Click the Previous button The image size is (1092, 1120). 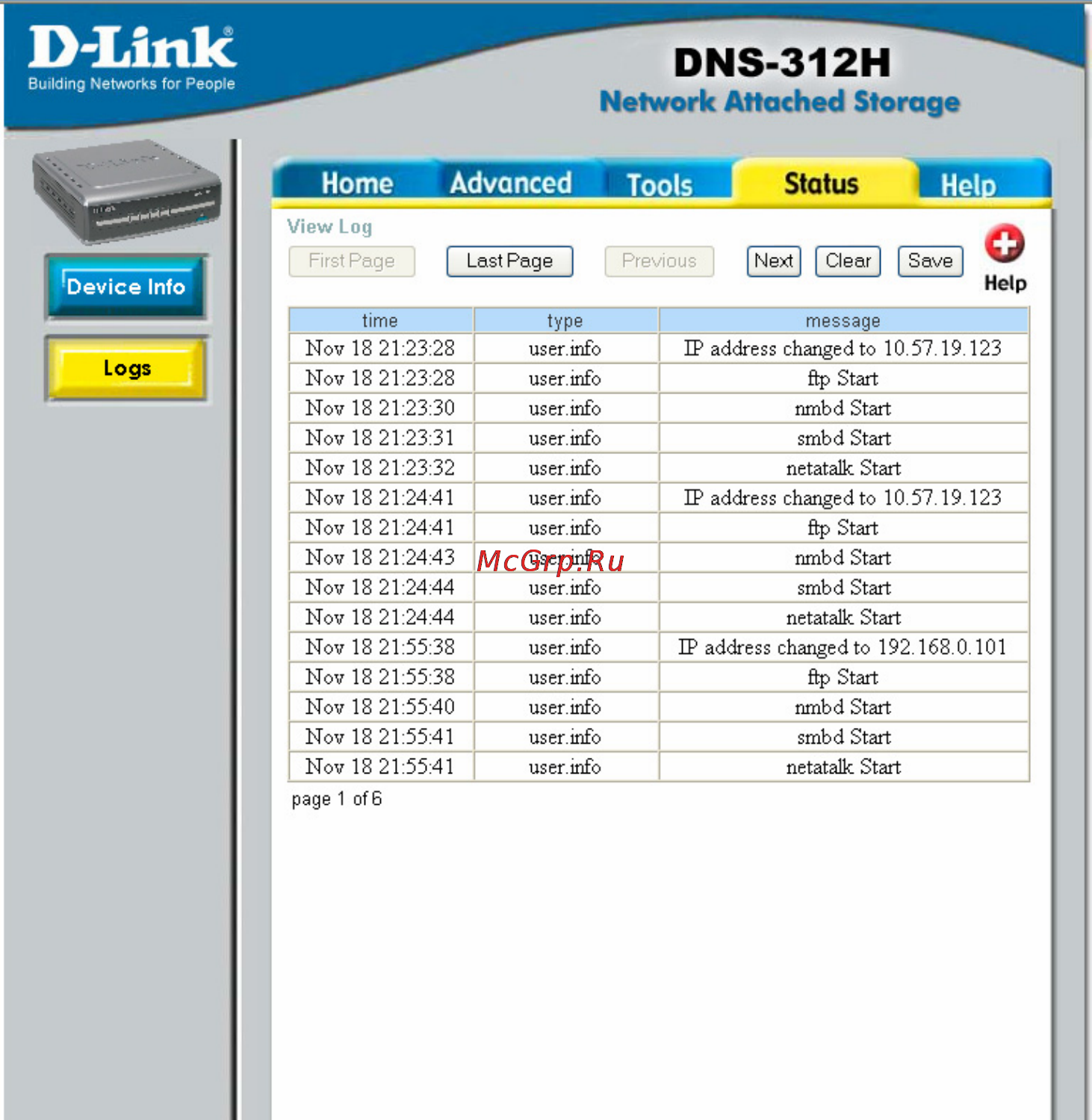[x=659, y=261]
